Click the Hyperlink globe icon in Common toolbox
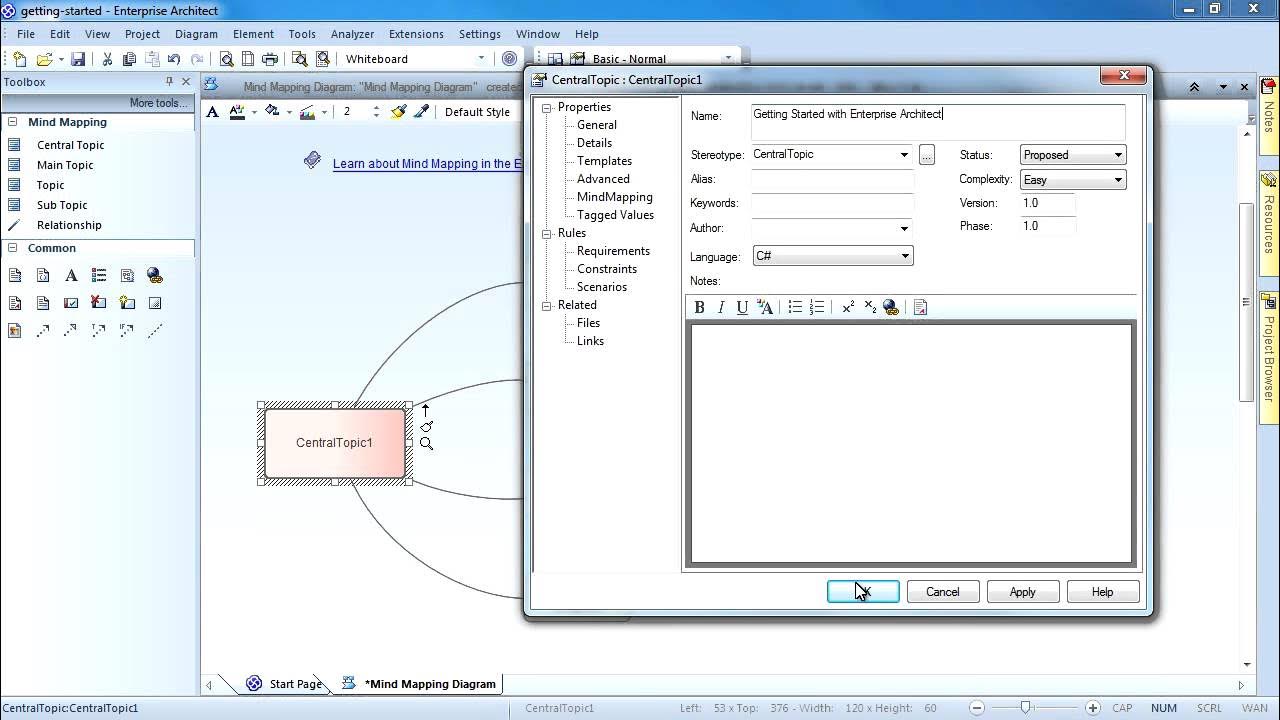Viewport: 1280px width, 720px height. point(155,276)
